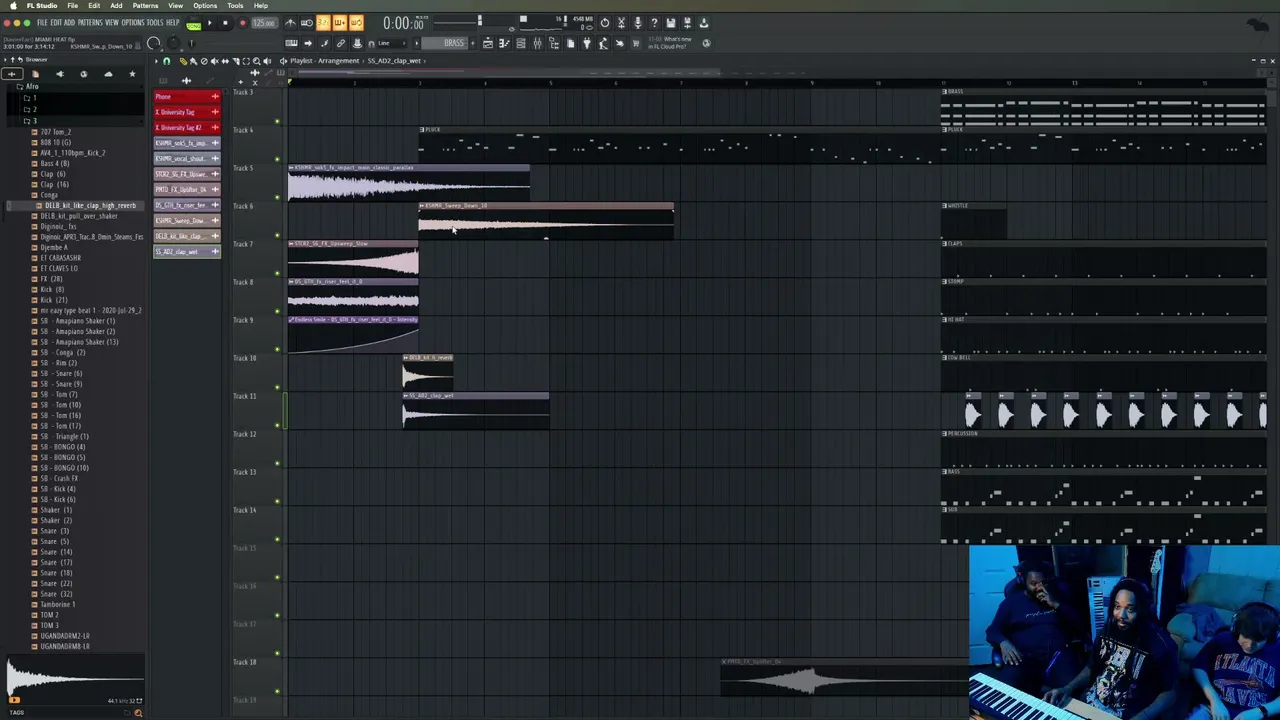Click the question mark help icon
The width and height of the screenshot is (1280, 720).
[654, 23]
